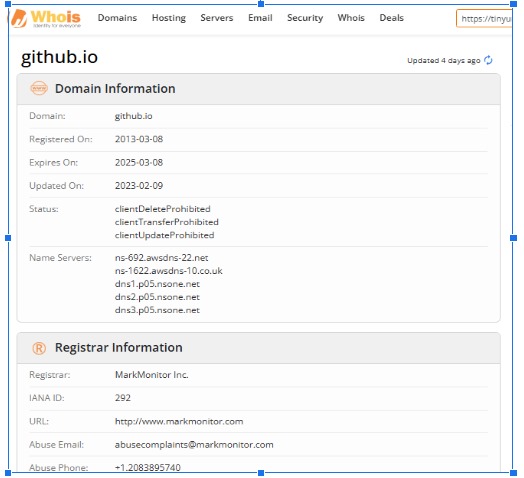This screenshot has width=524, height=478.
Task: Click the 'Updated On:' label
Action: pyautogui.click(x=56, y=186)
